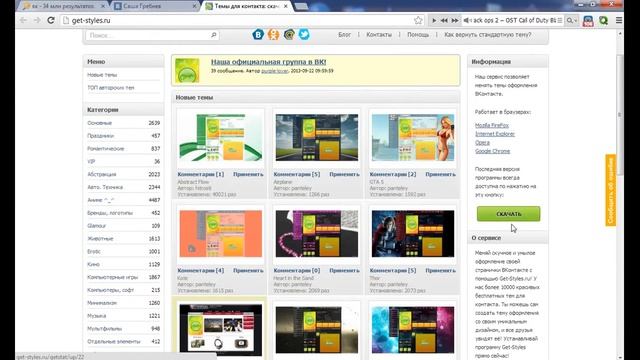Click the magnifier icon in site search
Image resolution: width=640 pixels, height=360 pixels.
click(x=213, y=35)
